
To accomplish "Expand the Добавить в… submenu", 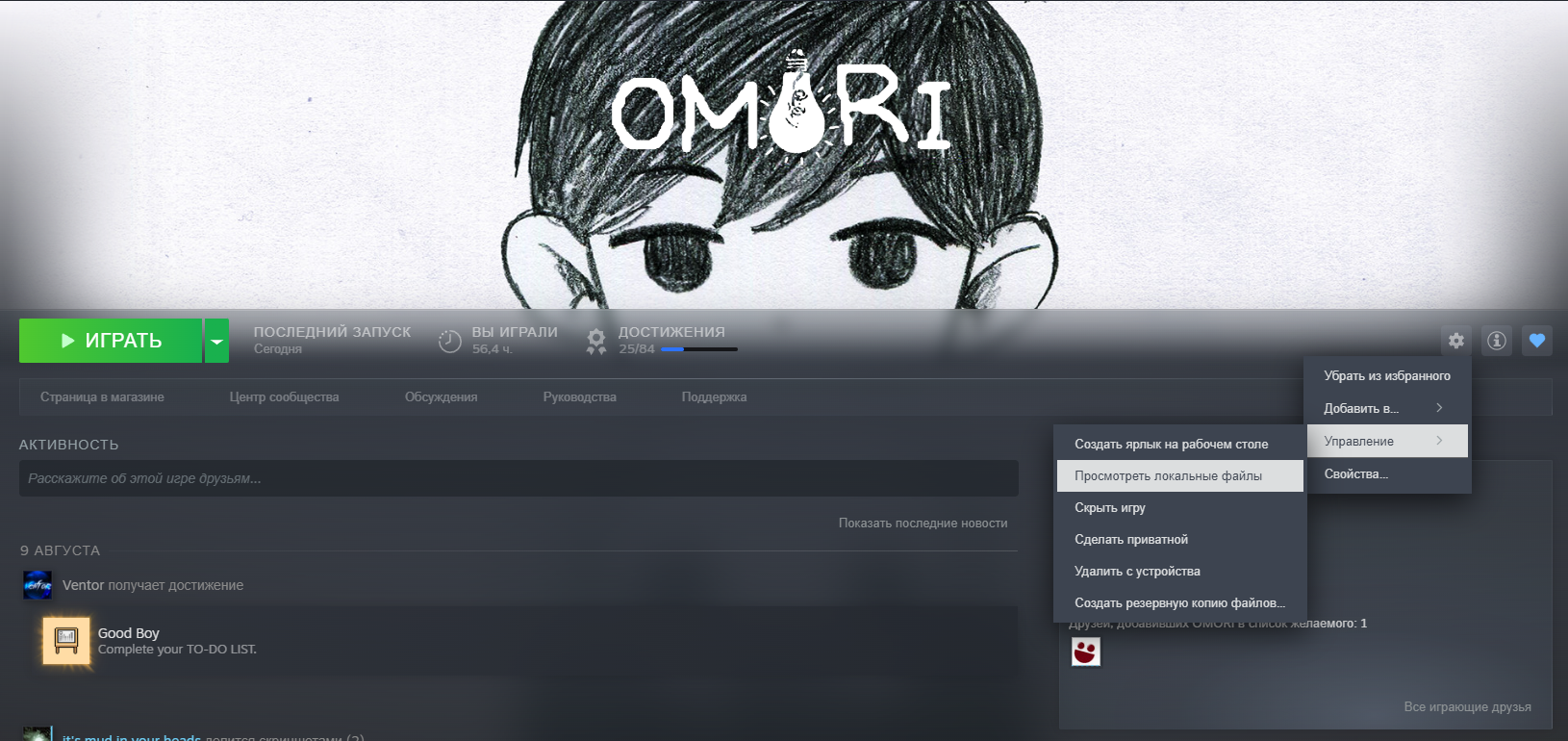I will pos(1387,408).
